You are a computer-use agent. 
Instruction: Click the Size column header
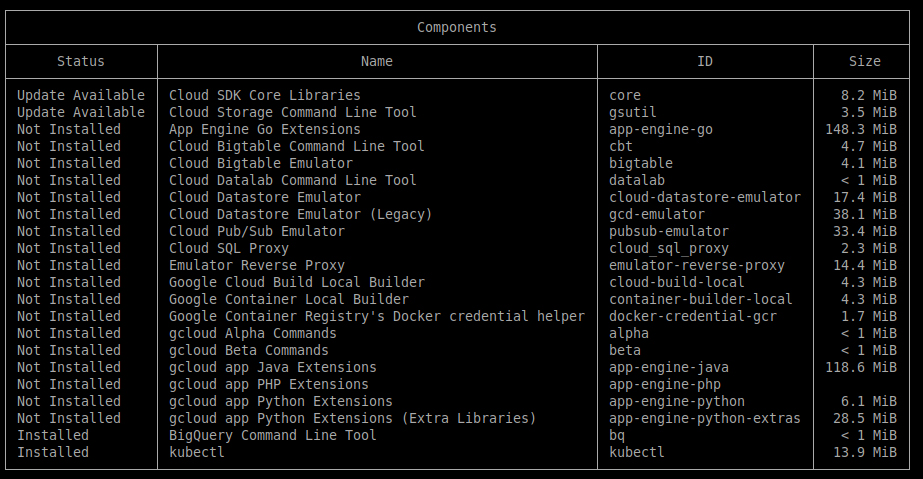coord(864,61)
